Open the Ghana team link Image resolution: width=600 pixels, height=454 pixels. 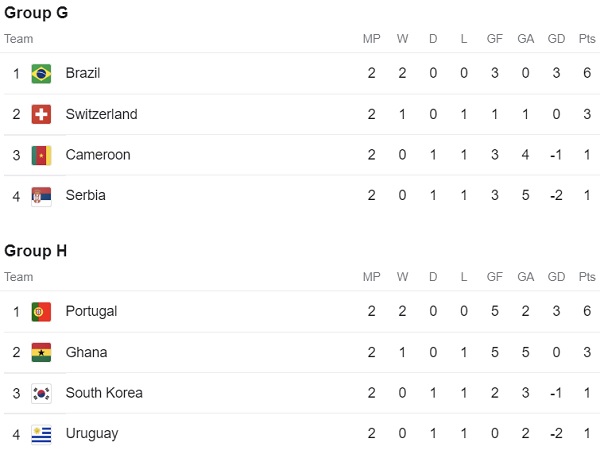click(x=86, y=352)
